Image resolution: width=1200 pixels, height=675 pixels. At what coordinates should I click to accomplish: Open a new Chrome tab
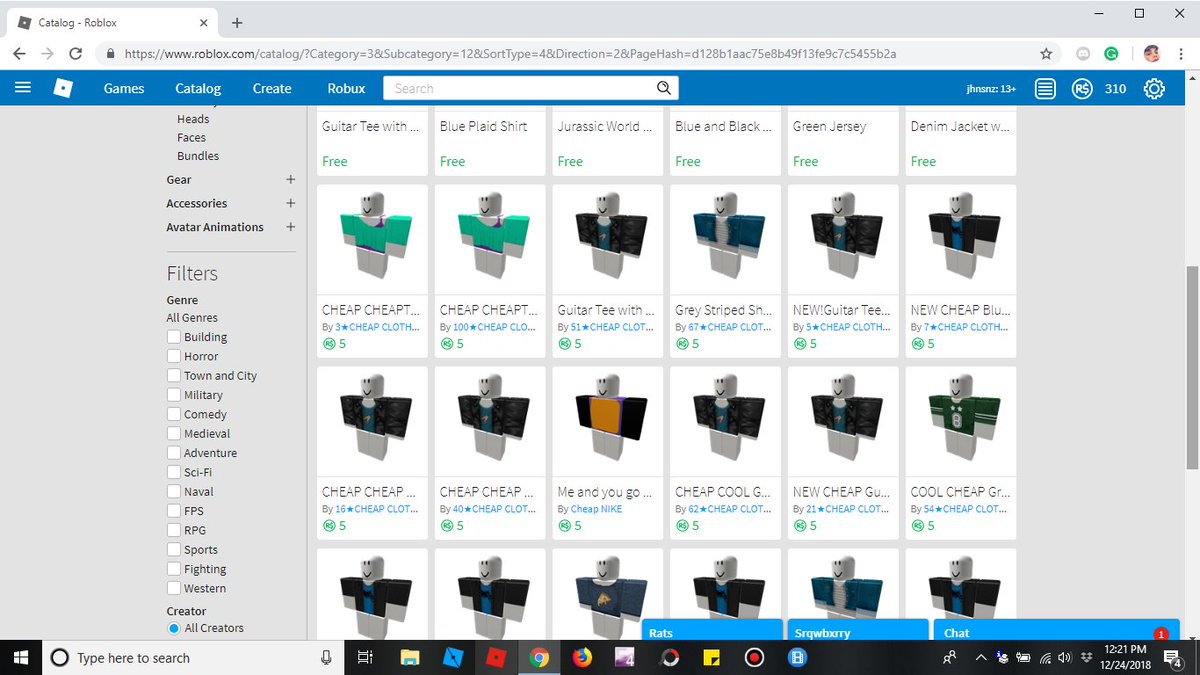pos(237,22)
